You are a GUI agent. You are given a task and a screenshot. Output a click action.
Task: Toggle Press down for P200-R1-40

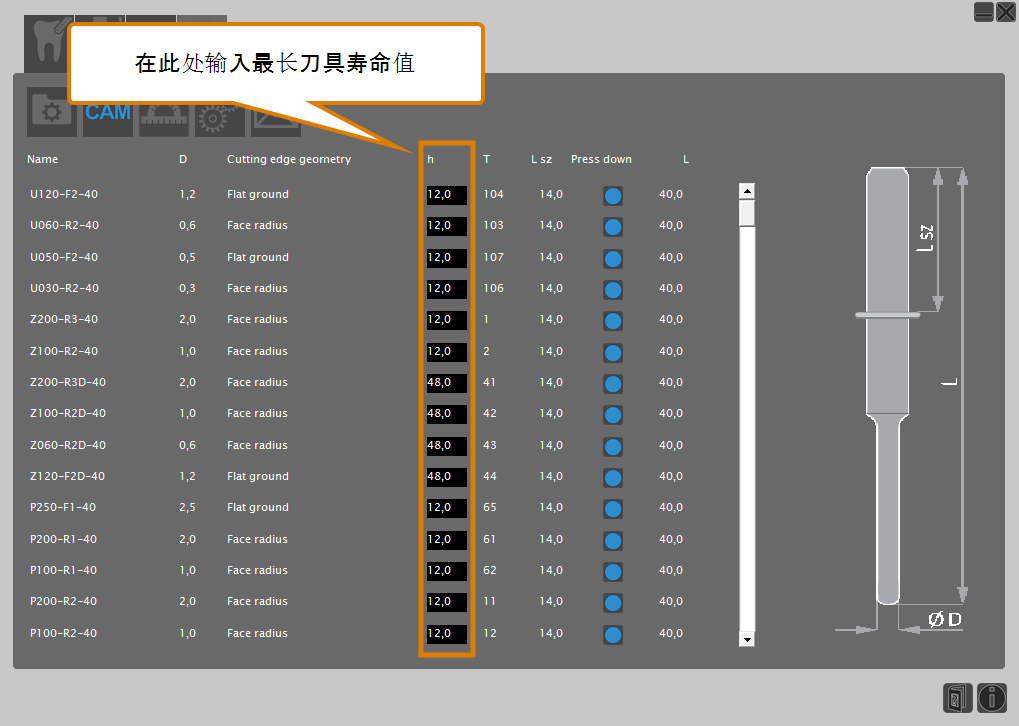click(x=613, y=541)
